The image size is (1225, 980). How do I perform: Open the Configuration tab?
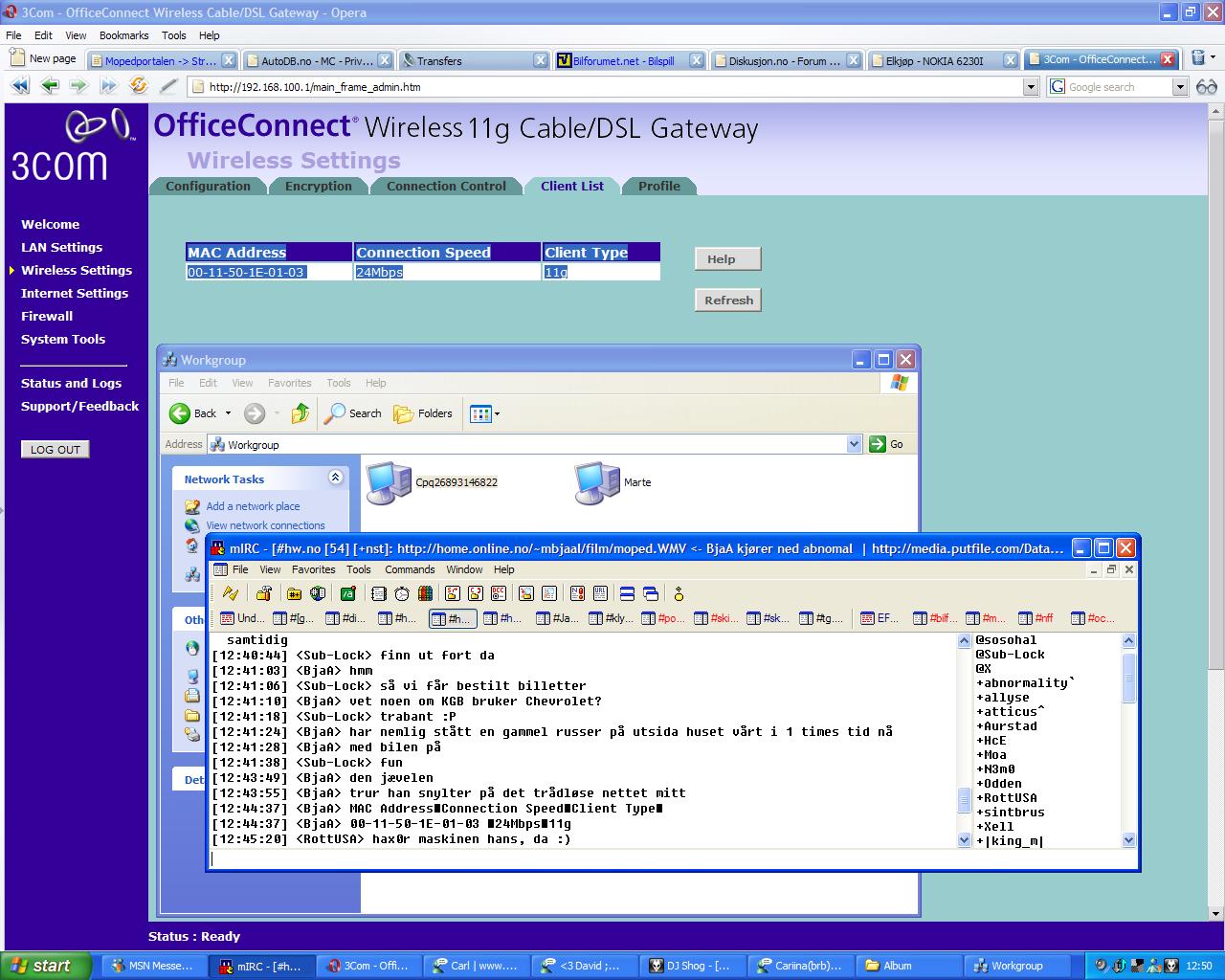pyautogui.click(x=208, y=187)
